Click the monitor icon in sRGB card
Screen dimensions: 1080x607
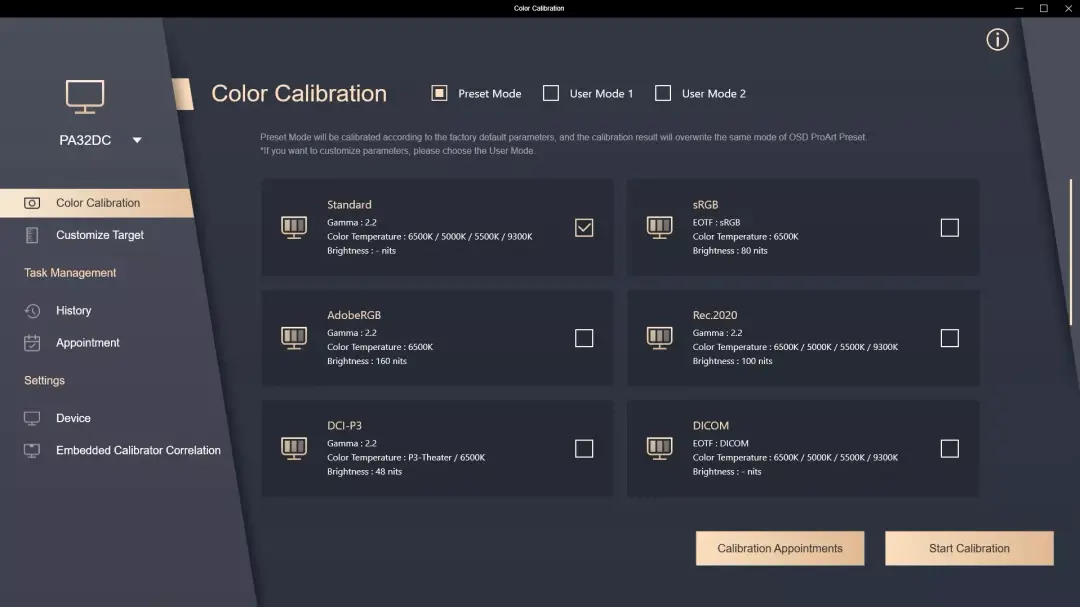659,227
